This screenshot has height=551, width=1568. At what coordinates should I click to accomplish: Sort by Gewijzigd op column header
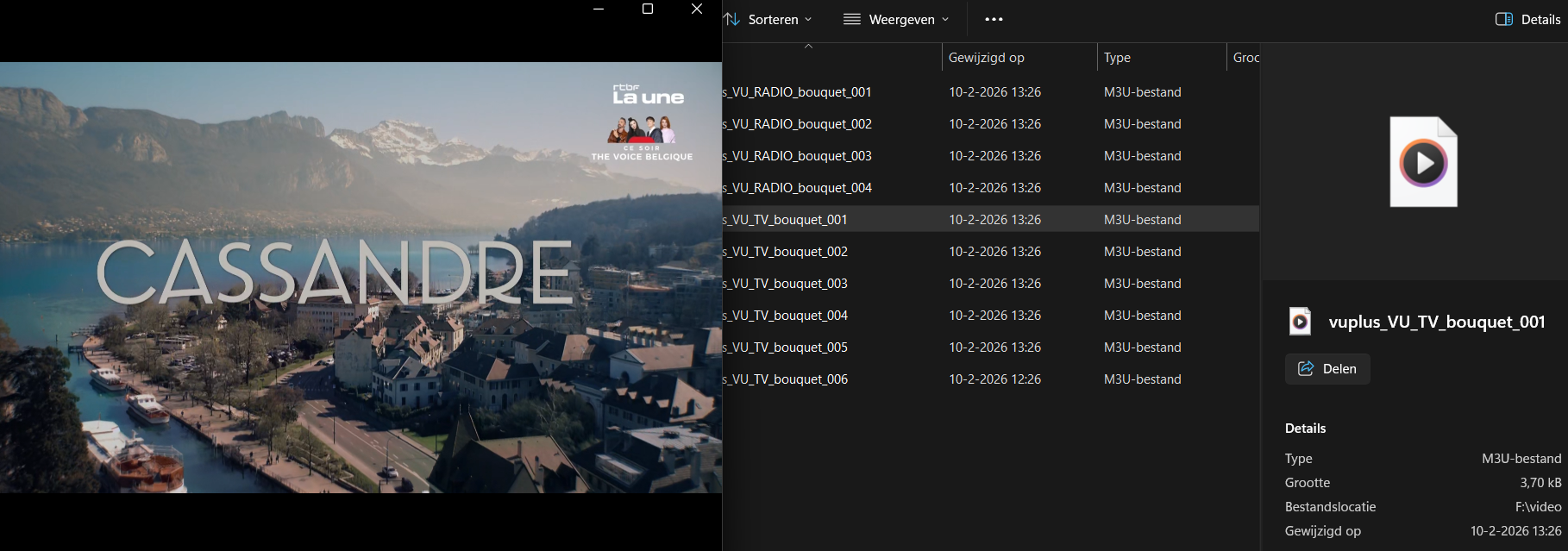coord(987,58)
